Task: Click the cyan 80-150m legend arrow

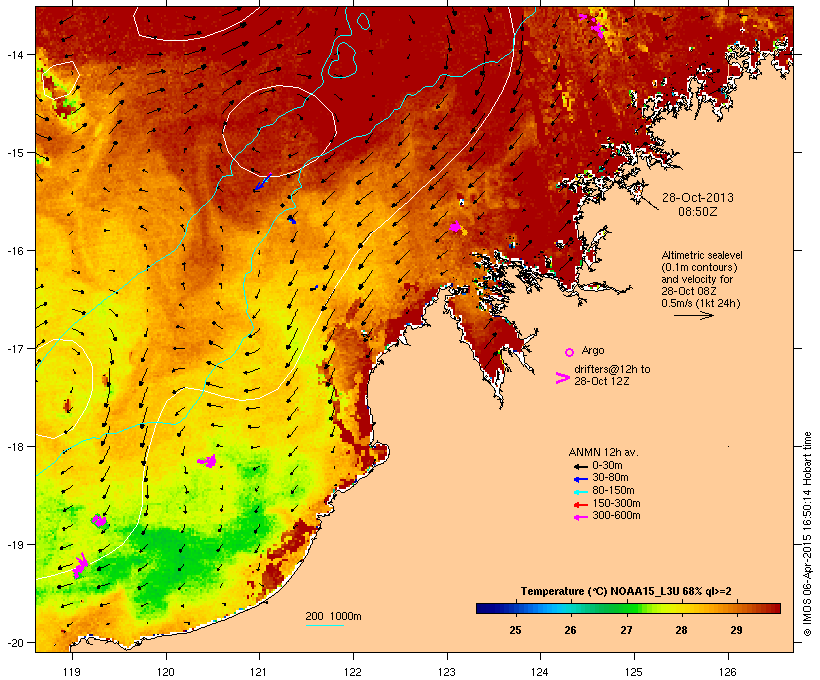Action: 580,492
